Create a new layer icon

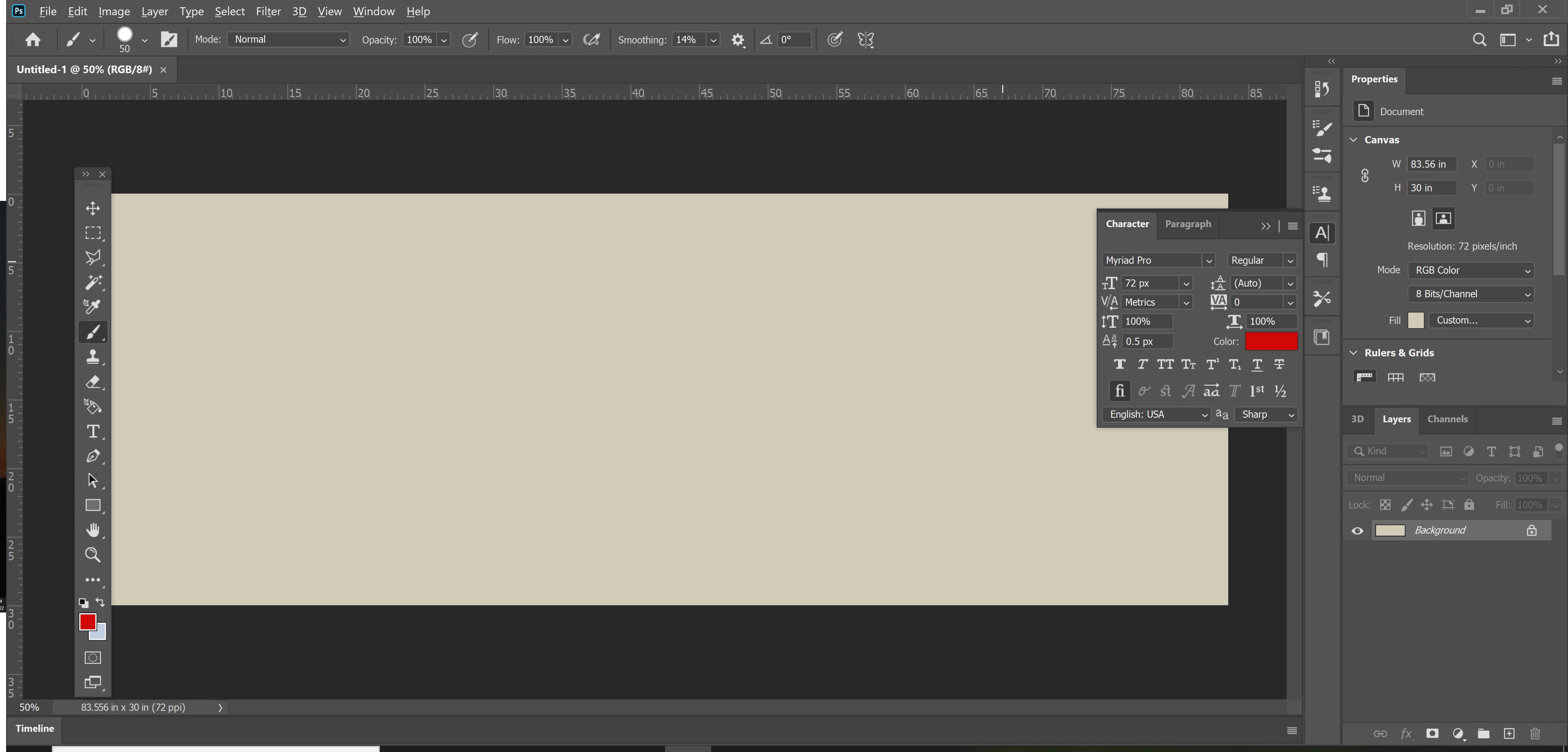click(x=1509, y=733)
